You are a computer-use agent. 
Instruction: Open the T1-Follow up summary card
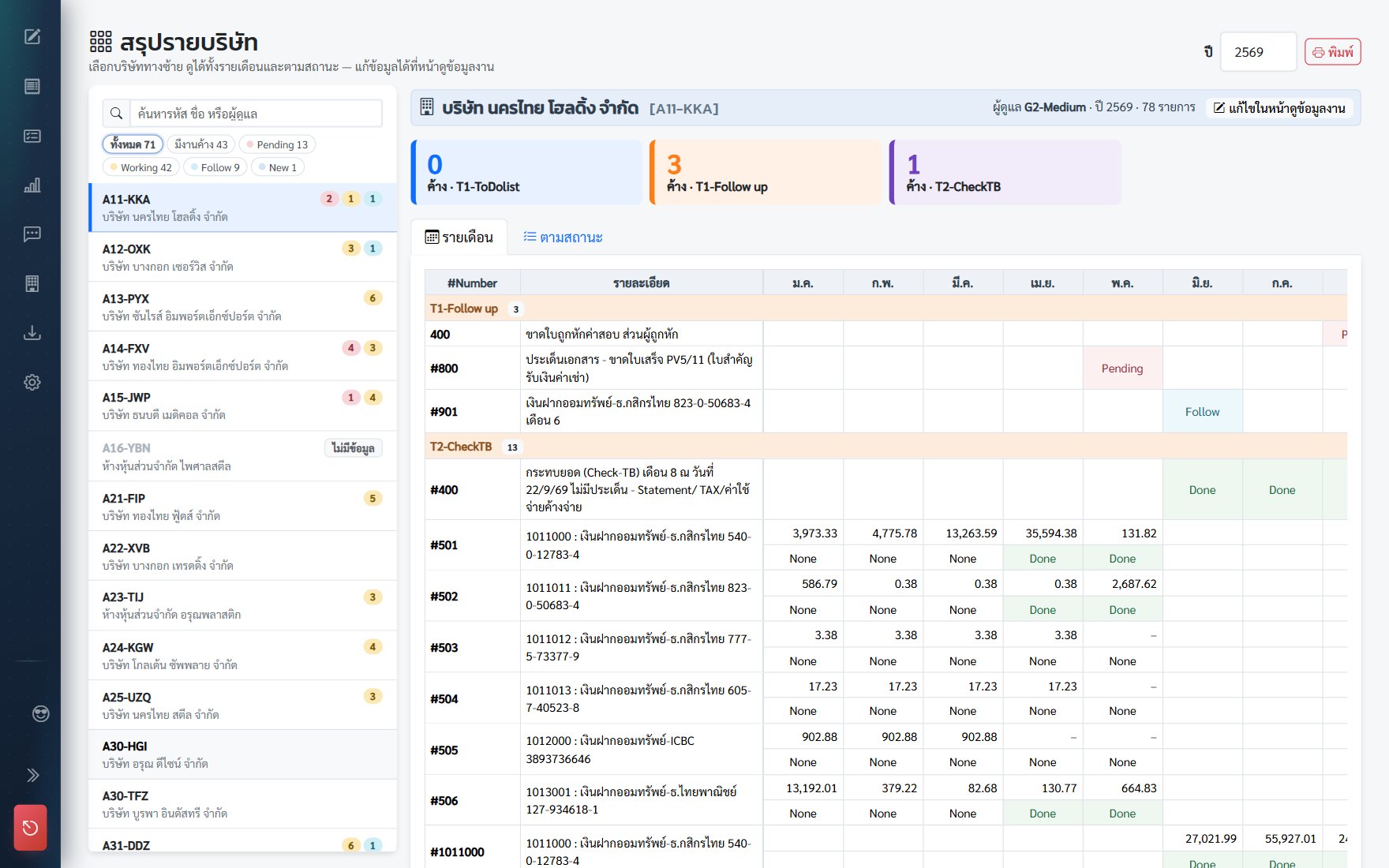(x=766, y=173)
